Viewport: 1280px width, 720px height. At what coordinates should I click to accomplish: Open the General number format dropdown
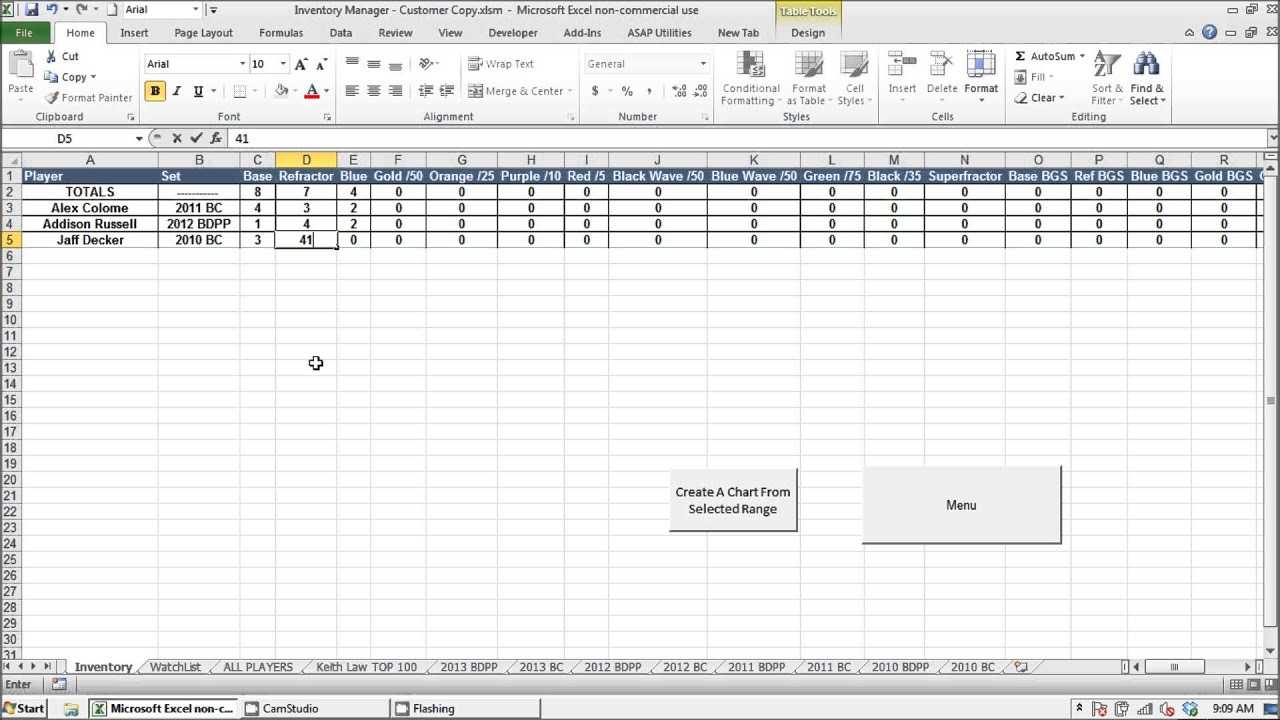pyautogui.click(x=703, y=64)
